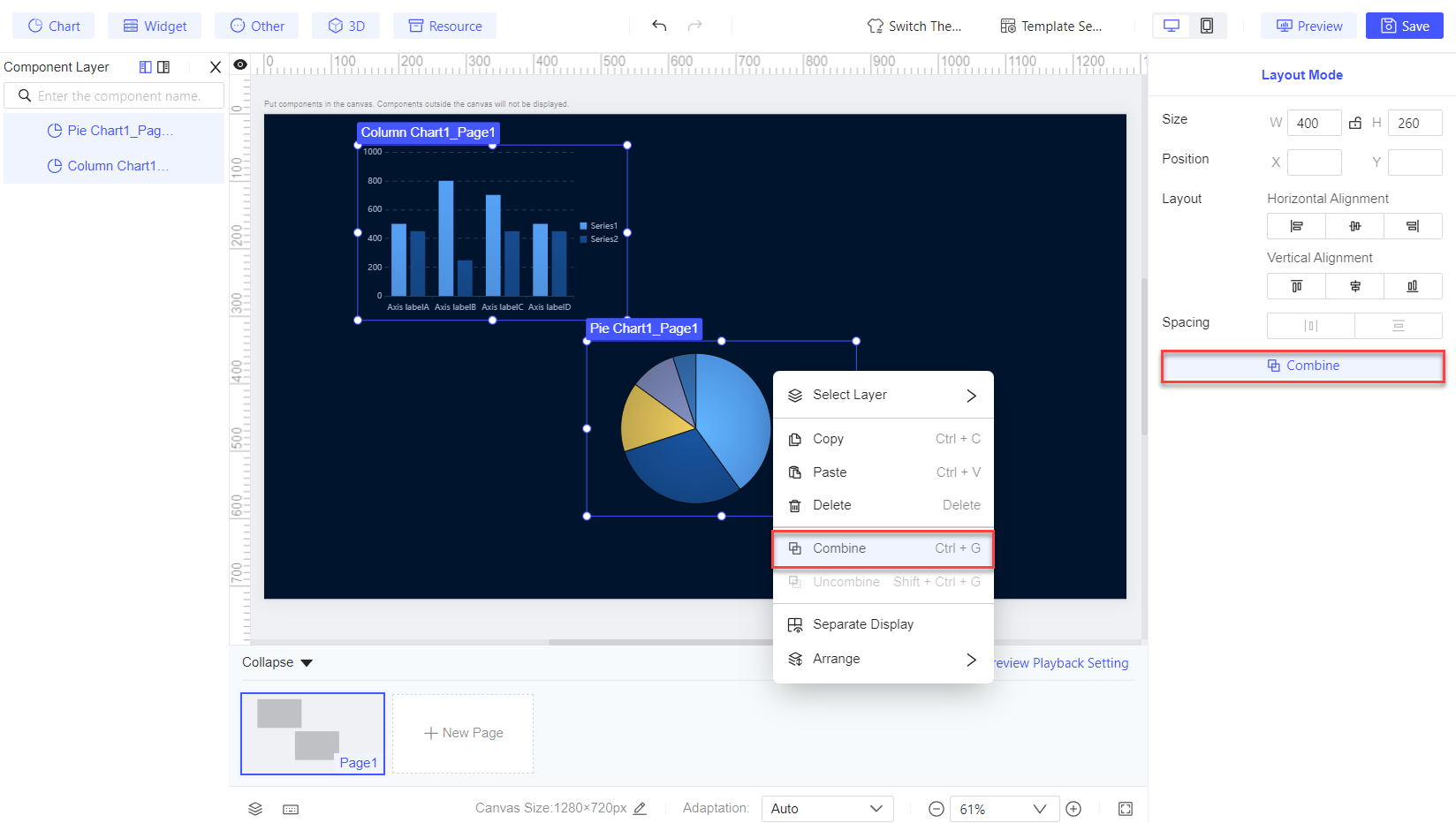Viewport: 1456px width, 823px height.
Task: Align components to the top vertically
Action: pos(1296,286)
